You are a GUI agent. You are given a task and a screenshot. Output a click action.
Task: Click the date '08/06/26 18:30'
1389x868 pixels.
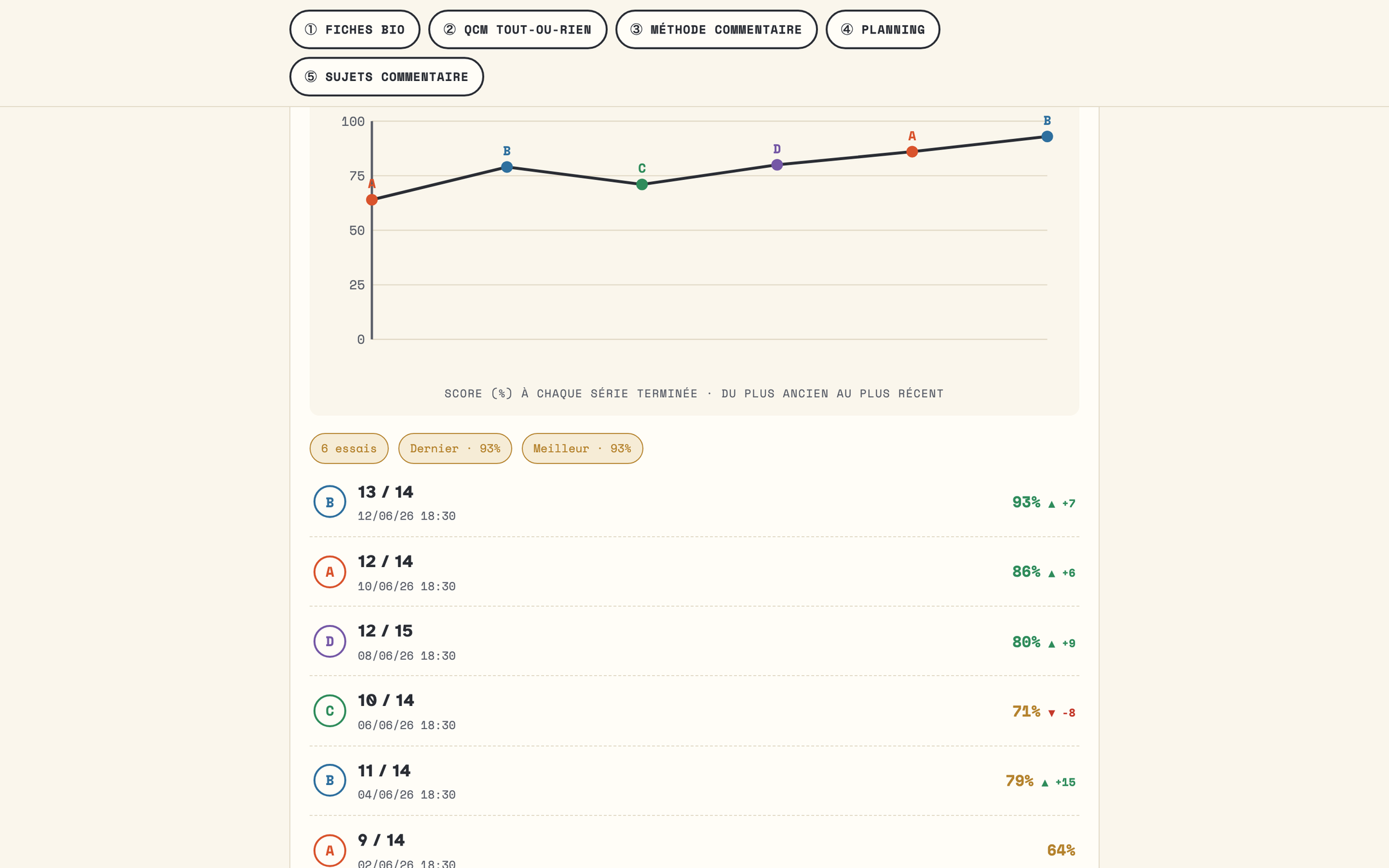(x=406, y=656)
